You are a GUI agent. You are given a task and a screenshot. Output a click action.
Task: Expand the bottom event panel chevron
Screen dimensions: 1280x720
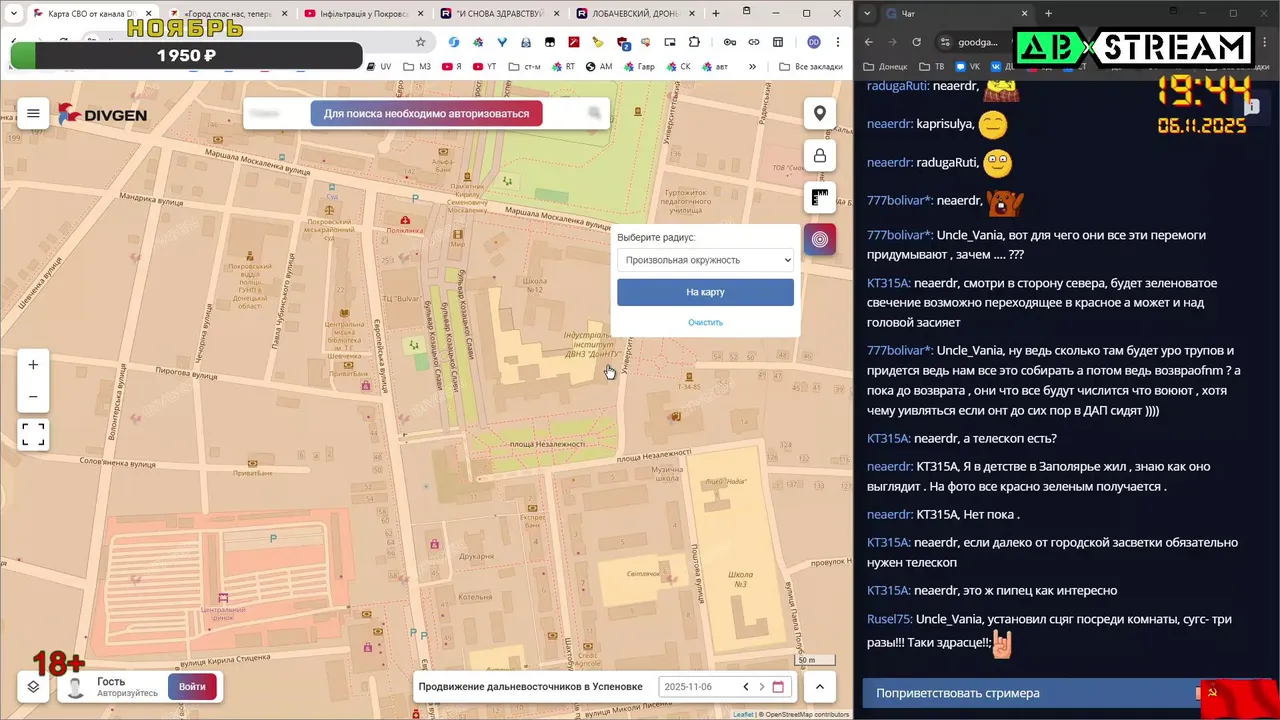(x=820, y=686)
